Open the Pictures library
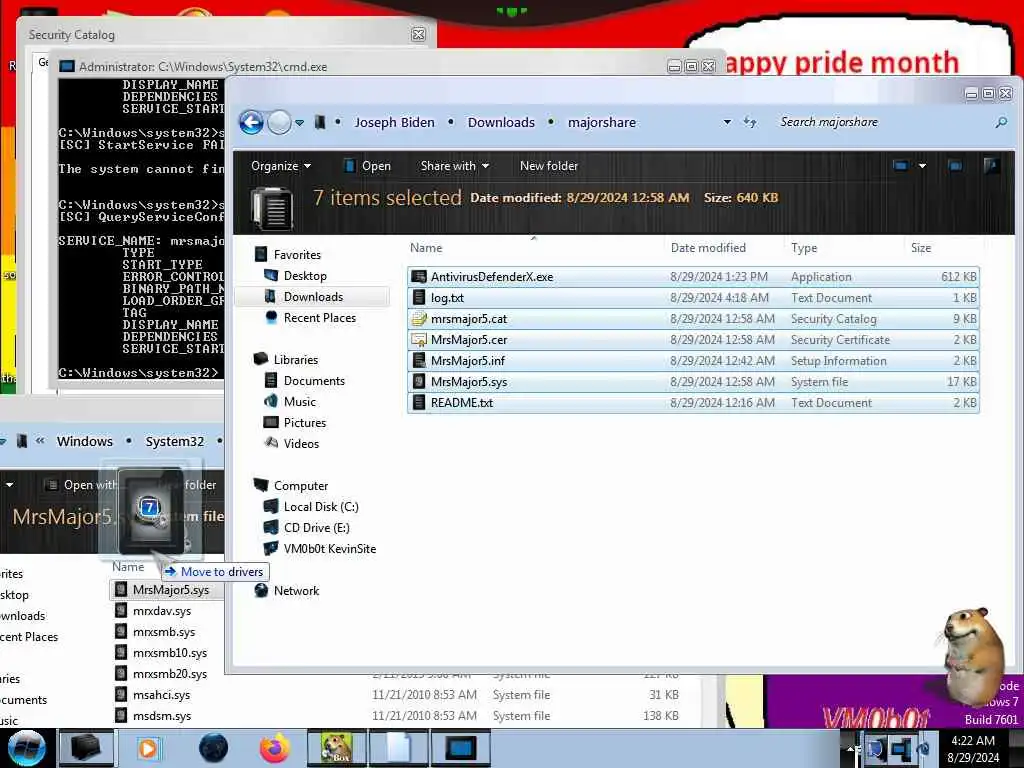1024x768 pixels. point(304,423)
